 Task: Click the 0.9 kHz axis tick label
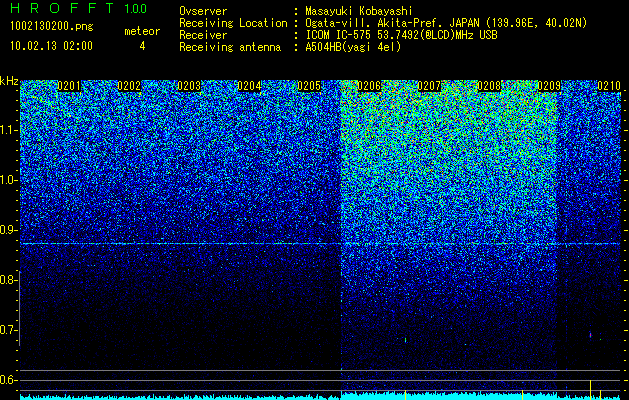coord(8,230)
